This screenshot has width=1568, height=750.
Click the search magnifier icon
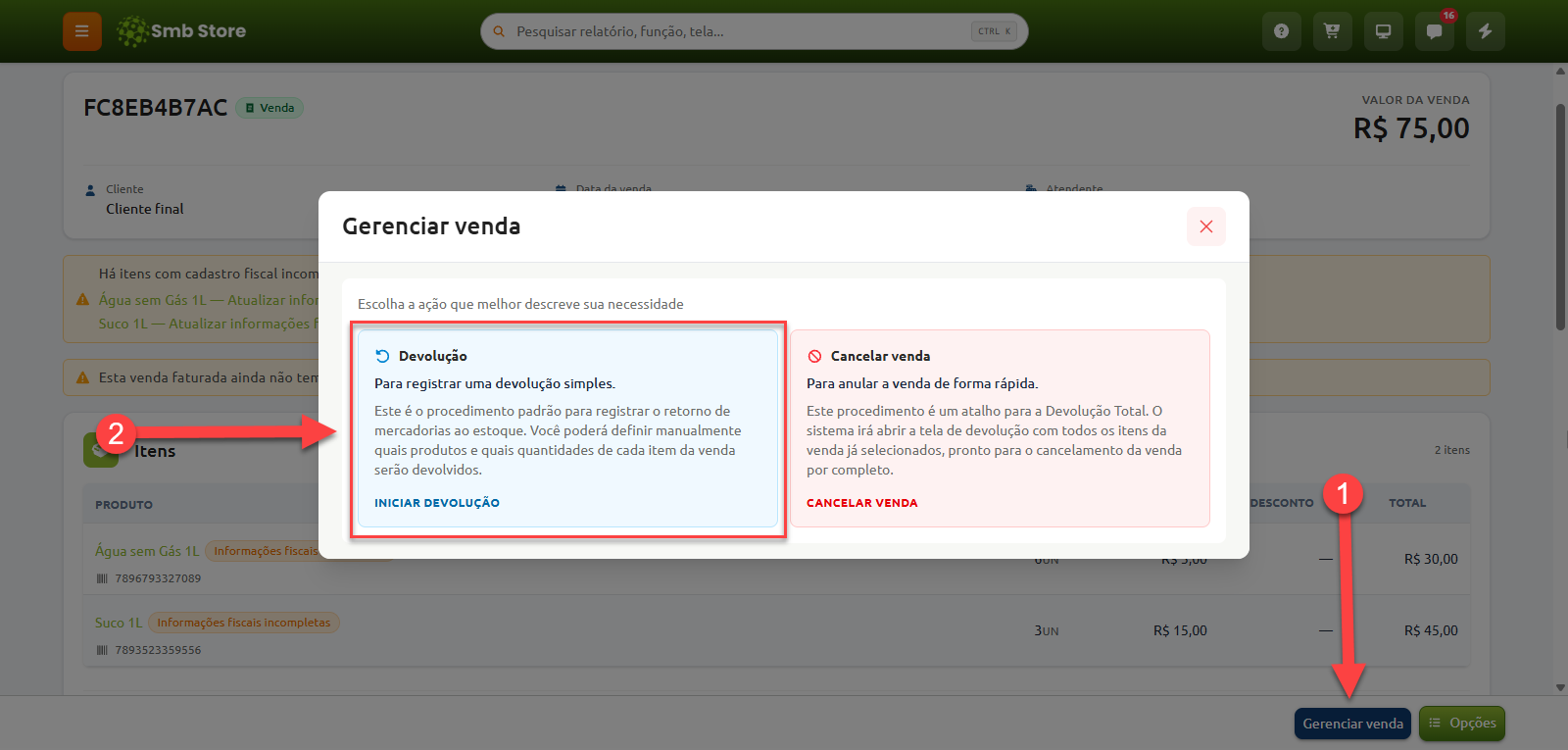pyautogui.click(x=499, y=31)
